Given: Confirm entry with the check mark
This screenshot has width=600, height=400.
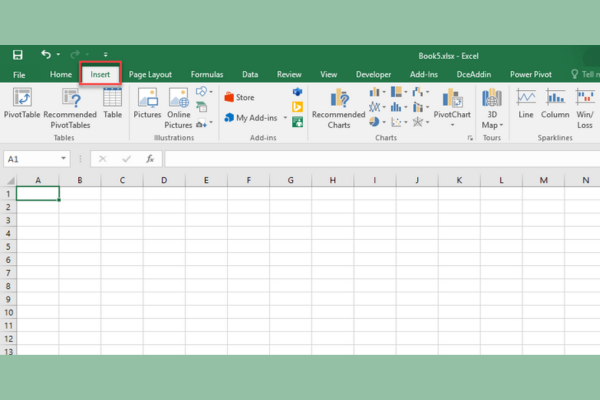Looking at the screenshot, I should coord(126,159).
